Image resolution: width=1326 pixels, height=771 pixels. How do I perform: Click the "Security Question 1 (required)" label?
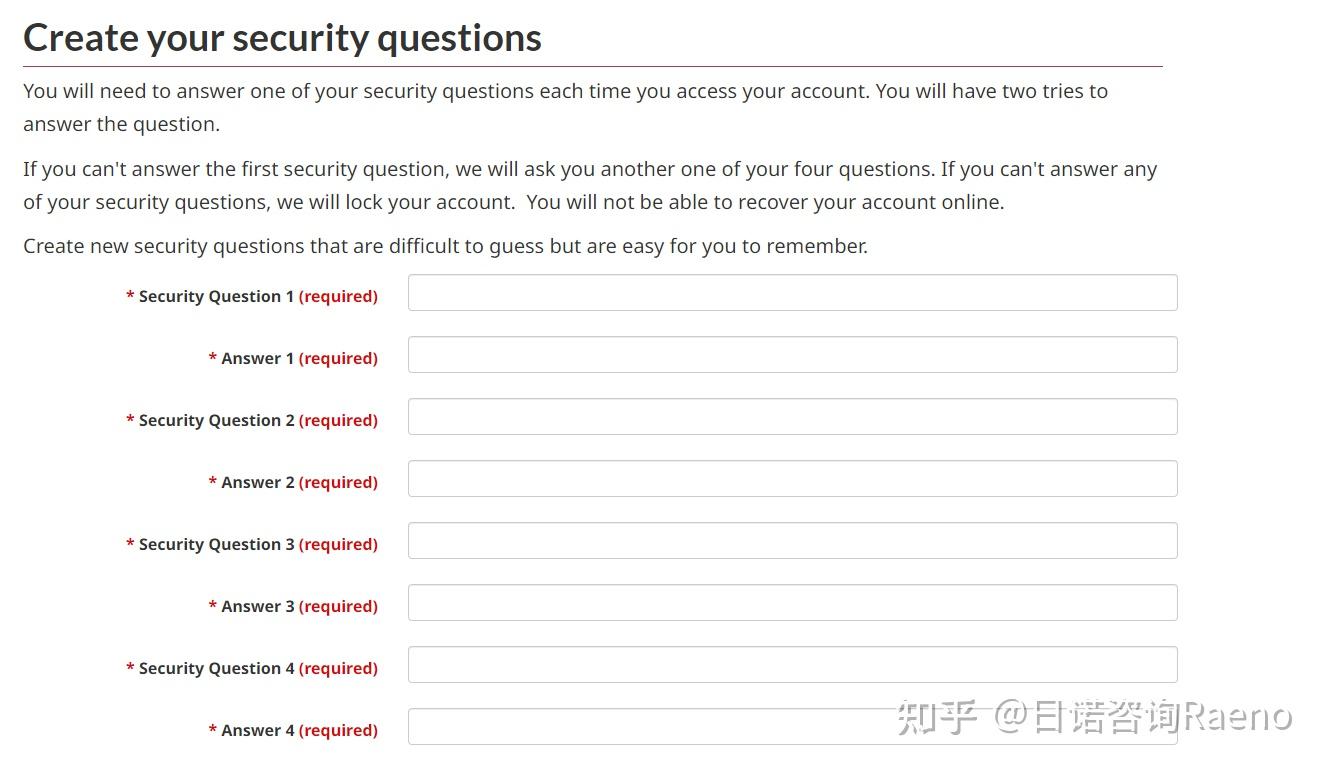tap(252, 296)
